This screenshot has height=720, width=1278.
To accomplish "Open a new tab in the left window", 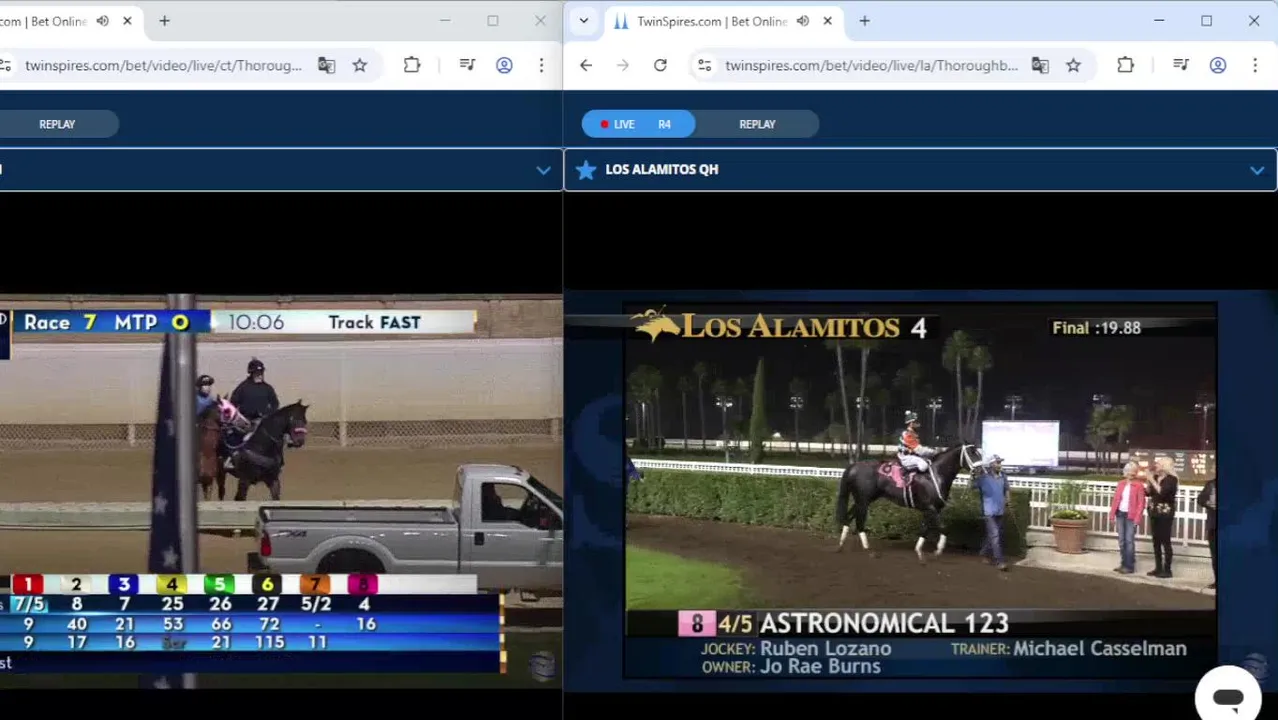I will click(164, 21).
